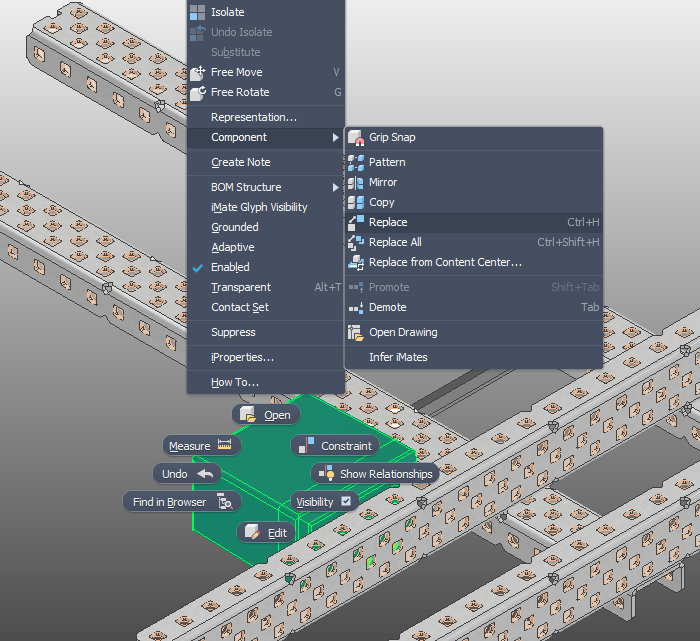The height and width of the screenshot is (641, 700).
Task: Choose Create Note from context menu
Action: (266, 162)
